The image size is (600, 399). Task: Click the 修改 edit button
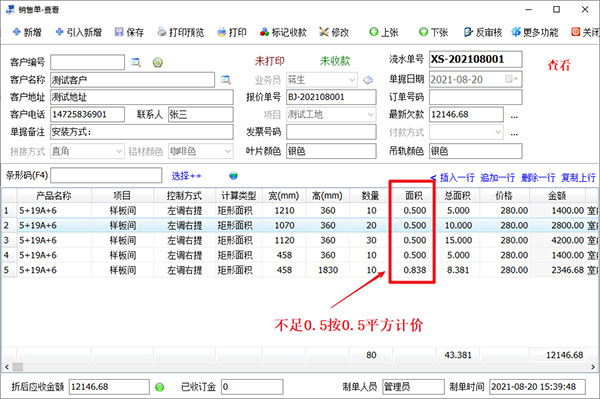tap(334, 32)
